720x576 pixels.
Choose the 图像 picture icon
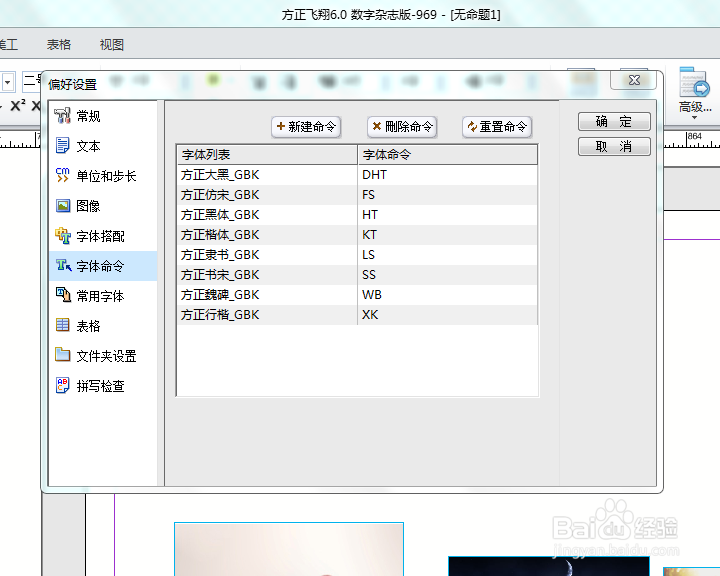coord(62,206)
